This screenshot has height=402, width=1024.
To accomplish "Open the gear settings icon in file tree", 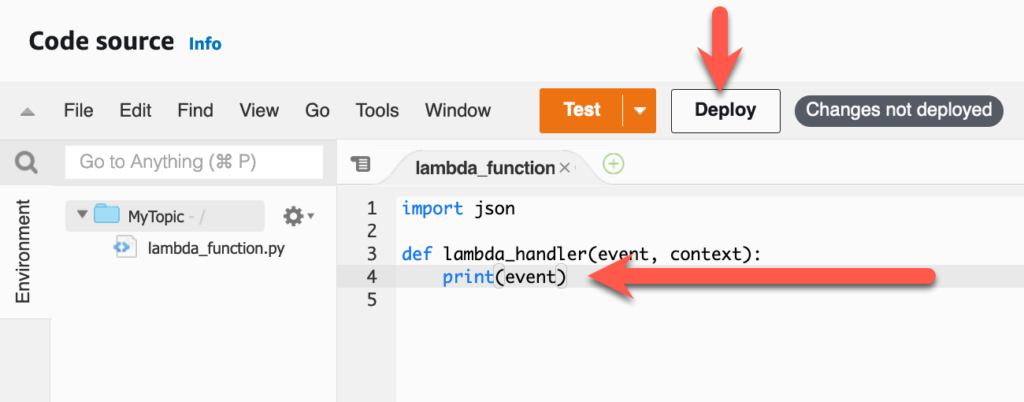I will pyautogui.click(x=294, y=216).
